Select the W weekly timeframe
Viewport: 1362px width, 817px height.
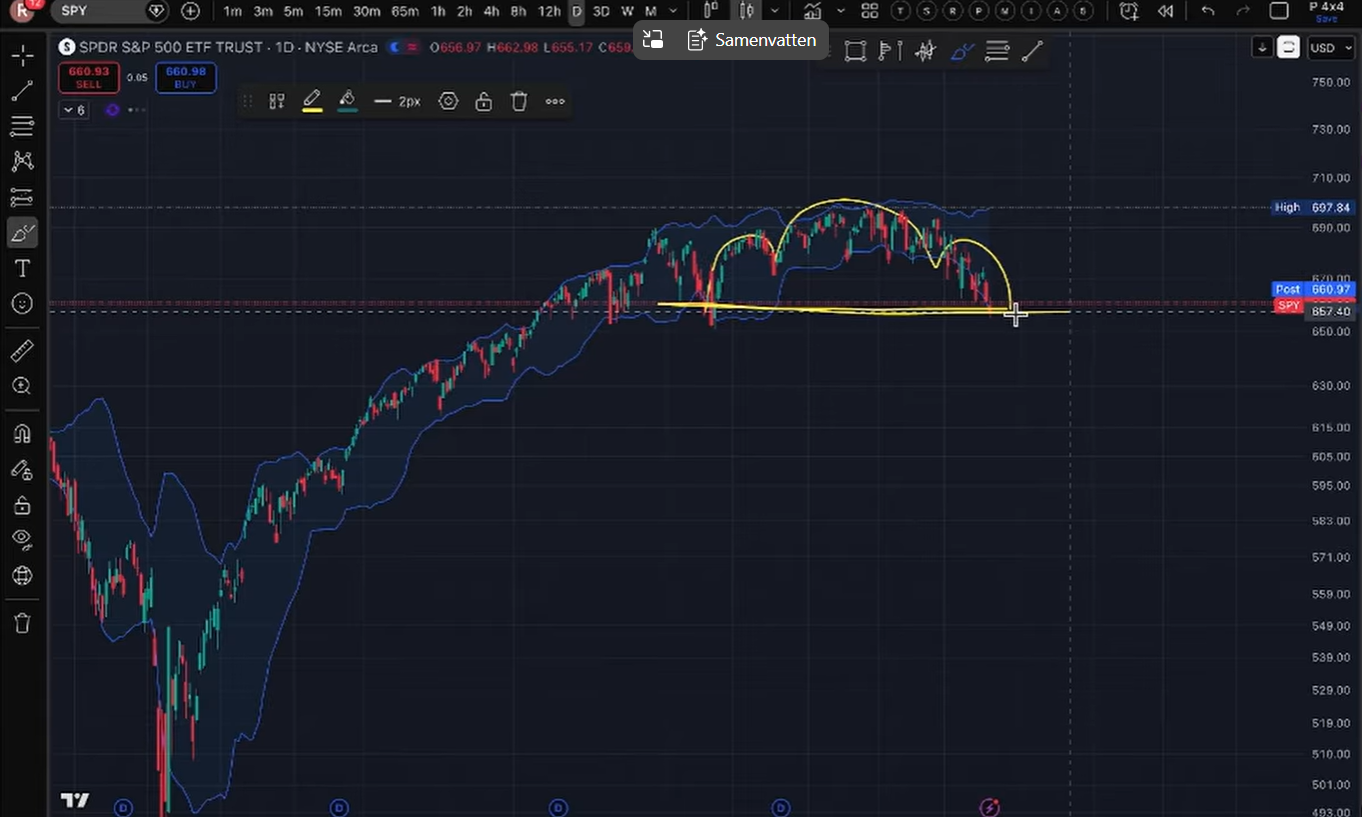tap(627, 11)
